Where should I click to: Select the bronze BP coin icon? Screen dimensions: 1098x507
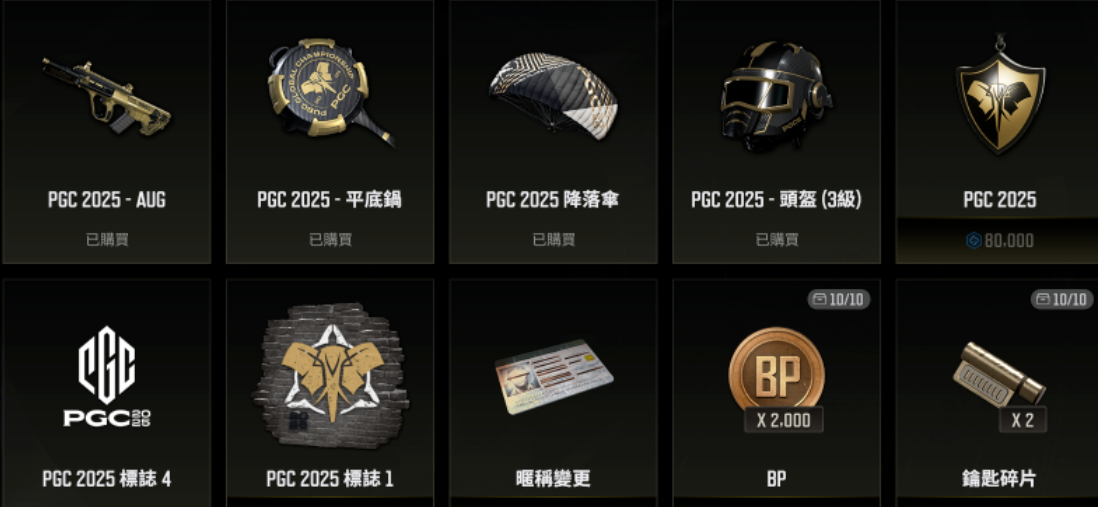click(776, 371)
